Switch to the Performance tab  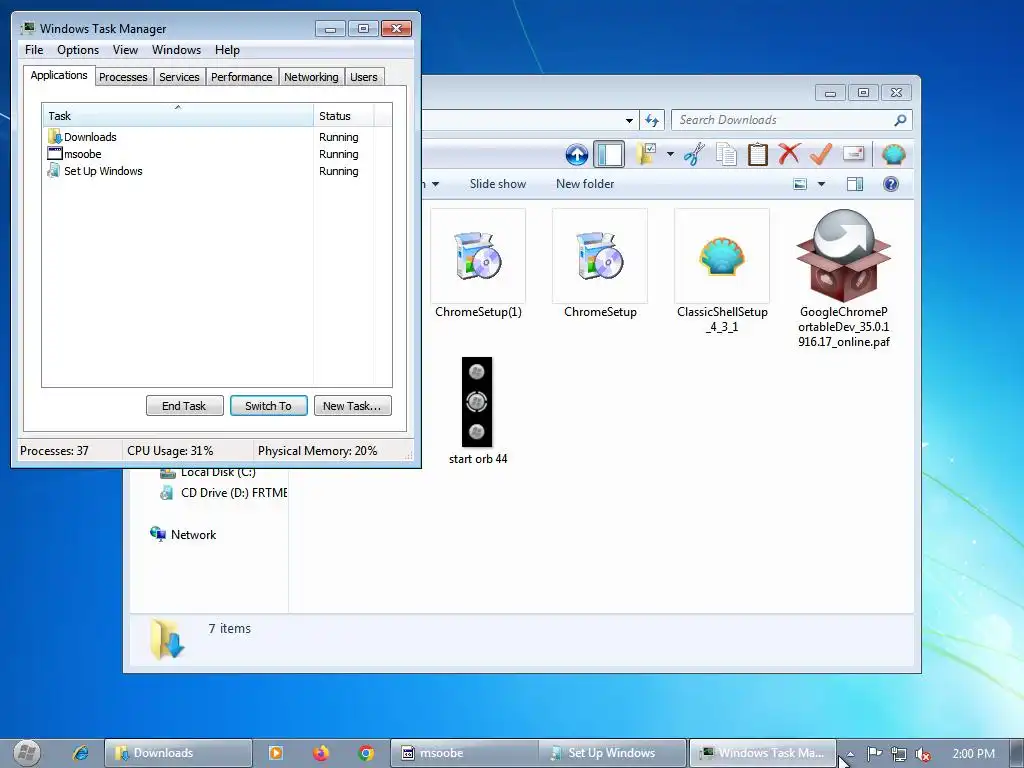coord(242,77)
